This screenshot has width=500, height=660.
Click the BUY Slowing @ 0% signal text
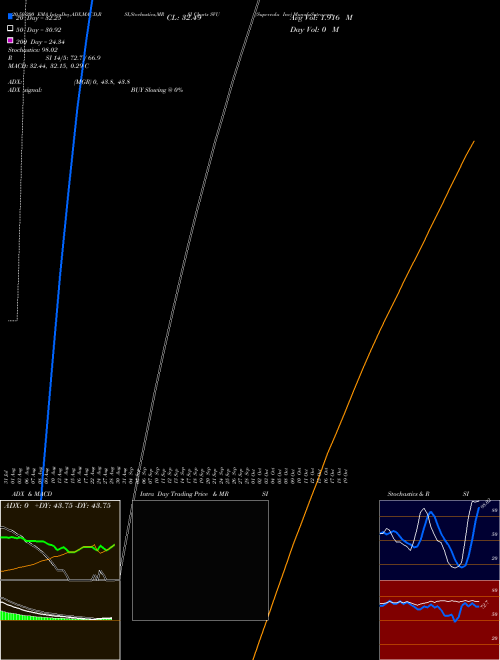pyautogui.click(x=157, y=90)
